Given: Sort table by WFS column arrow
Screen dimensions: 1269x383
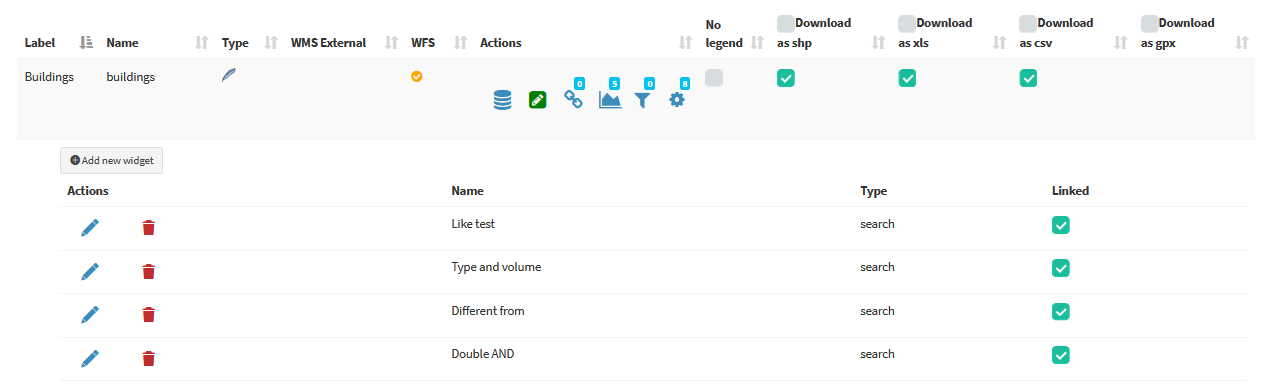Looking at the screenshot, I should tap(461, 43).
